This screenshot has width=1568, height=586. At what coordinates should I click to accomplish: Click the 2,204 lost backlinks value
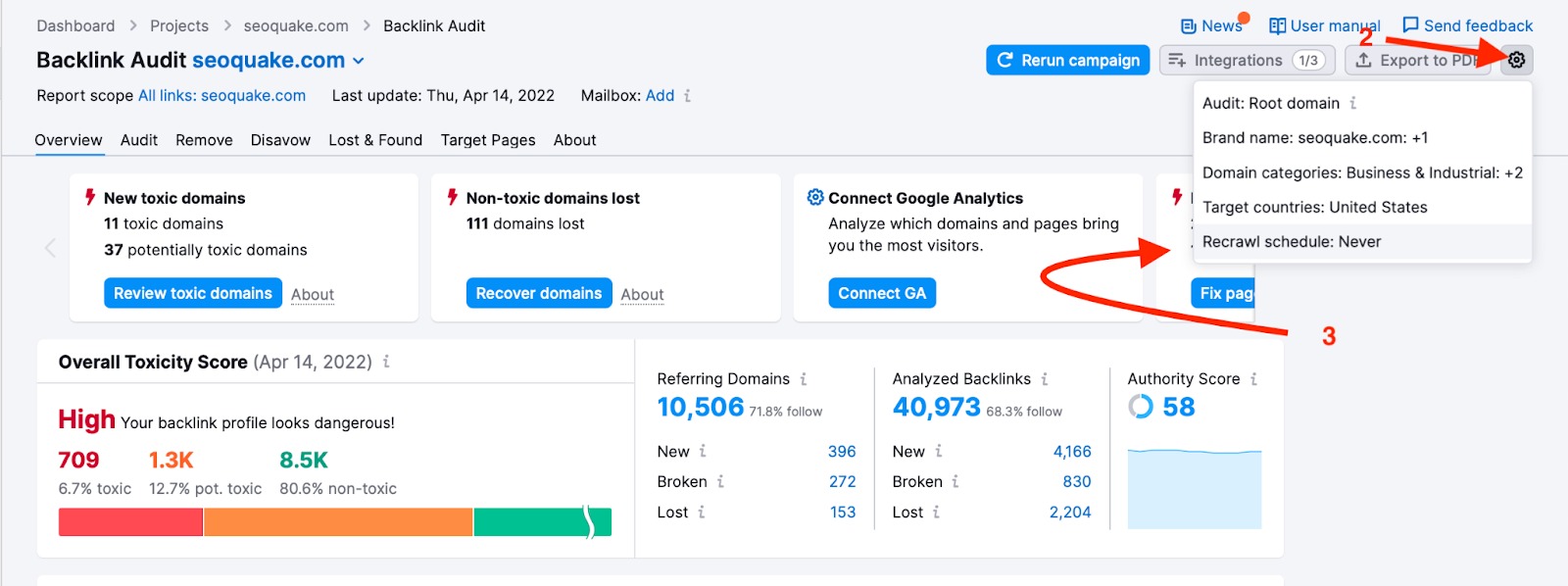[1070, 513]
